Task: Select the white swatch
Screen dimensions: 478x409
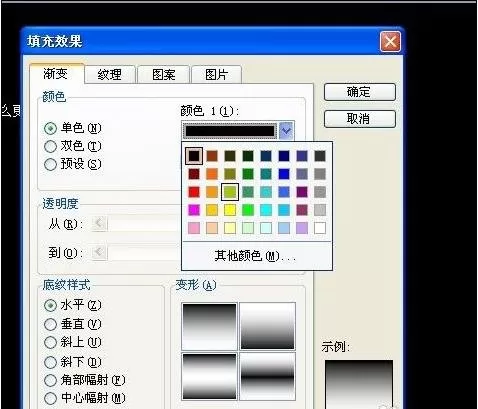Action: pyautogui.click(x=320, y=228)
